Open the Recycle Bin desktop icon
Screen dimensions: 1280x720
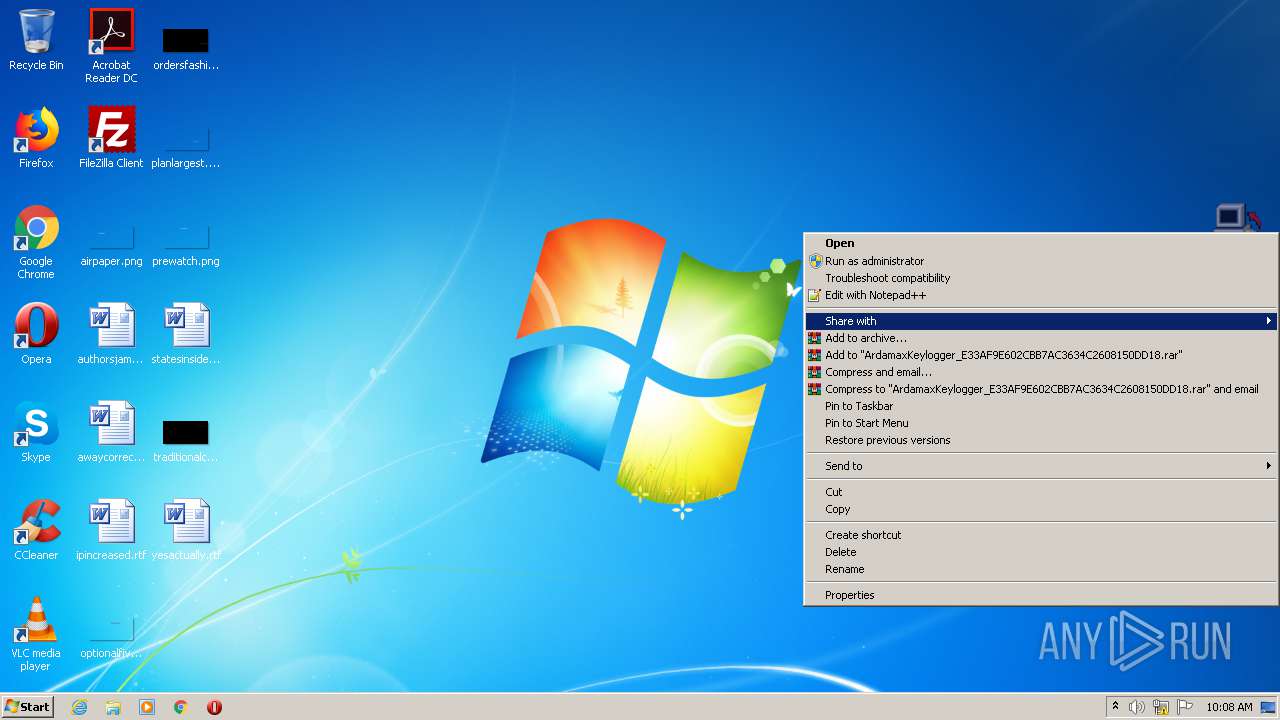click(x=36, y=40)
